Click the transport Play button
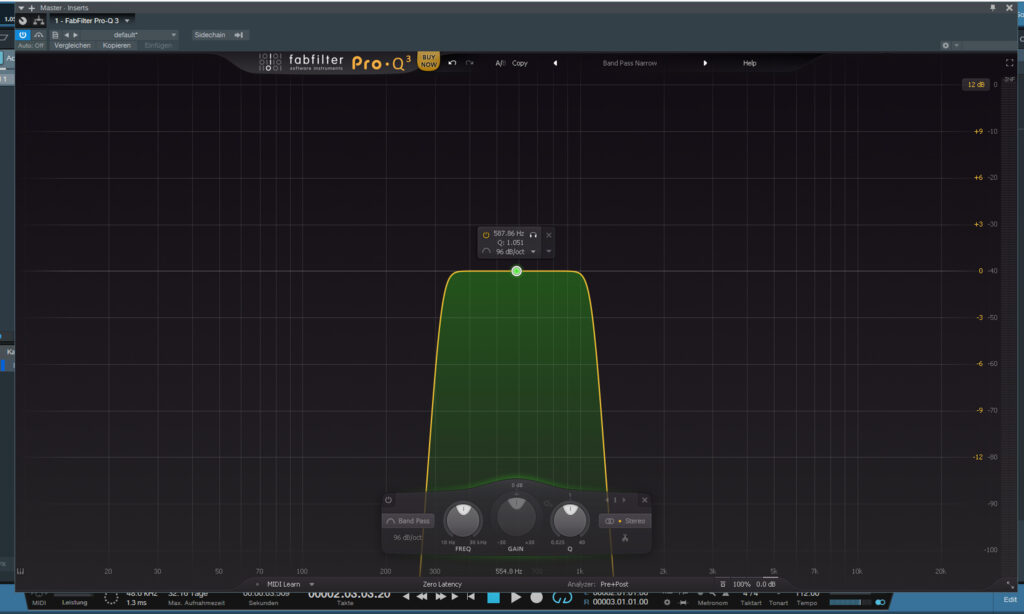Image resolution: width=1024 pixels, height=614 pixels. 516,597
